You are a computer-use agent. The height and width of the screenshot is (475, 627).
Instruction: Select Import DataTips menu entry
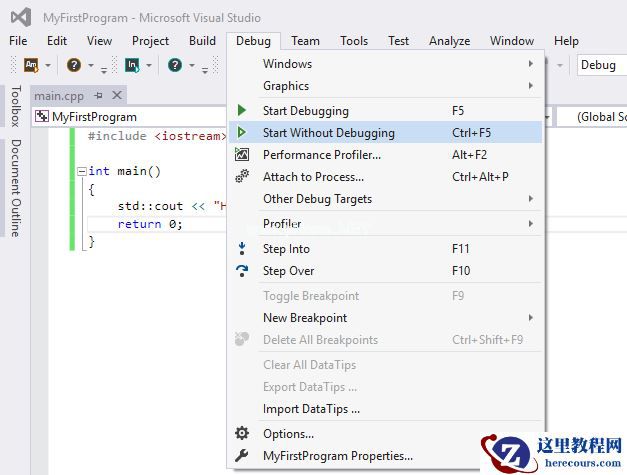coord(386,409)
